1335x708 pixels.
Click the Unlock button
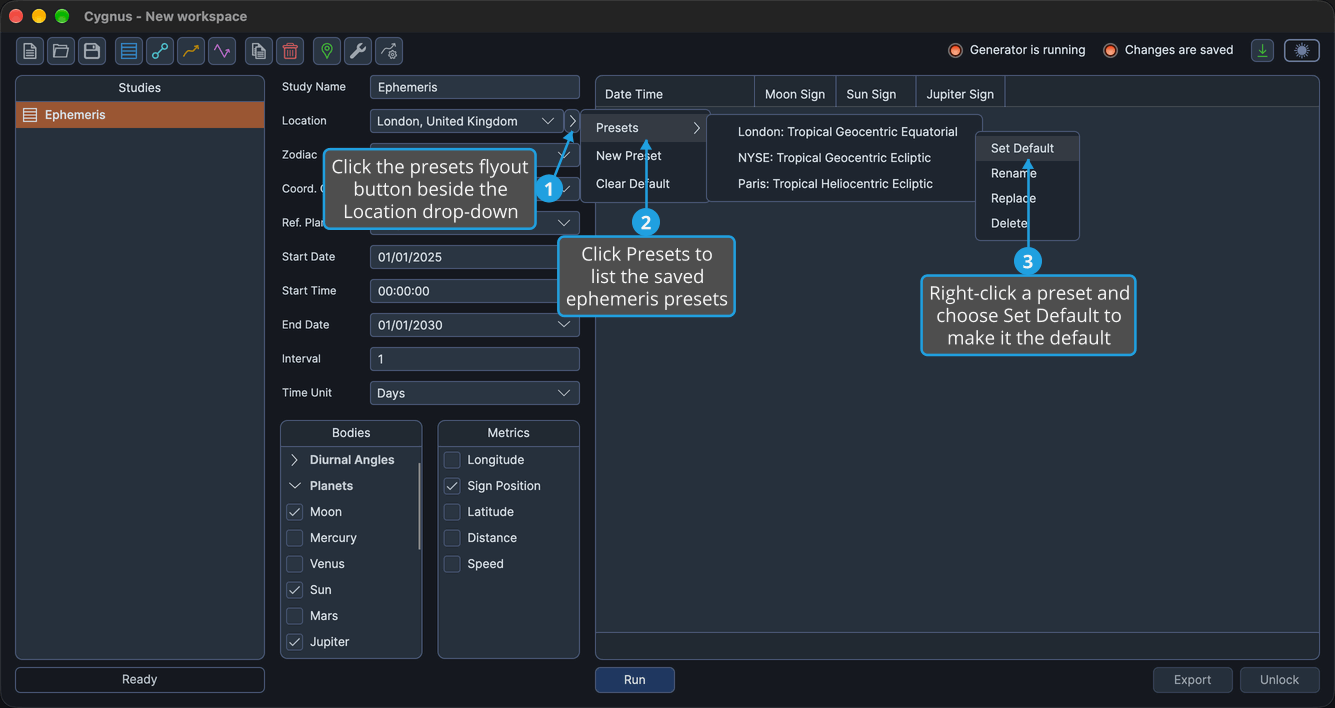(1279, 680)
